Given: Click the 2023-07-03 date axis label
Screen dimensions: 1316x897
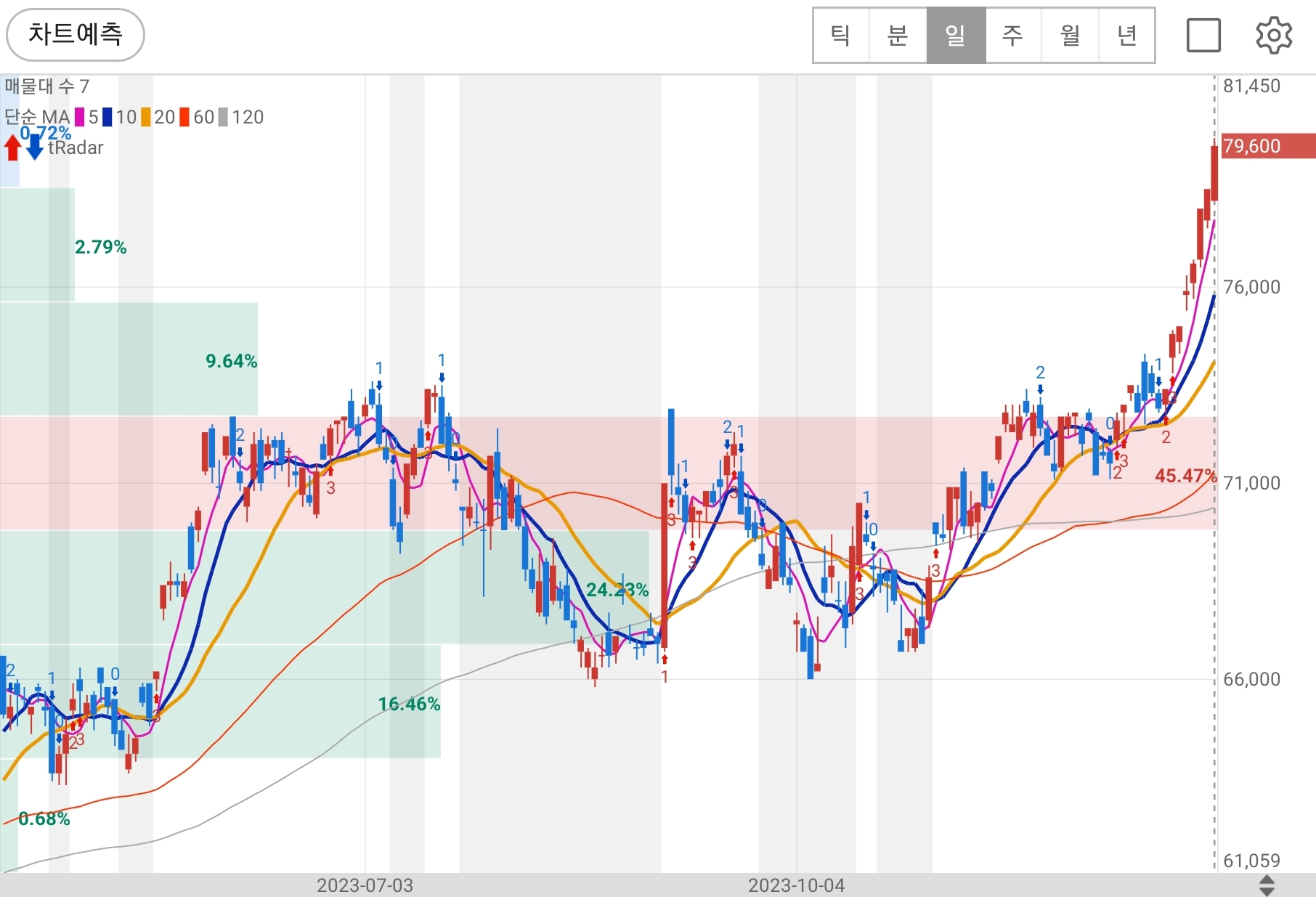Looking at the screenshot, I should [365, 885].
